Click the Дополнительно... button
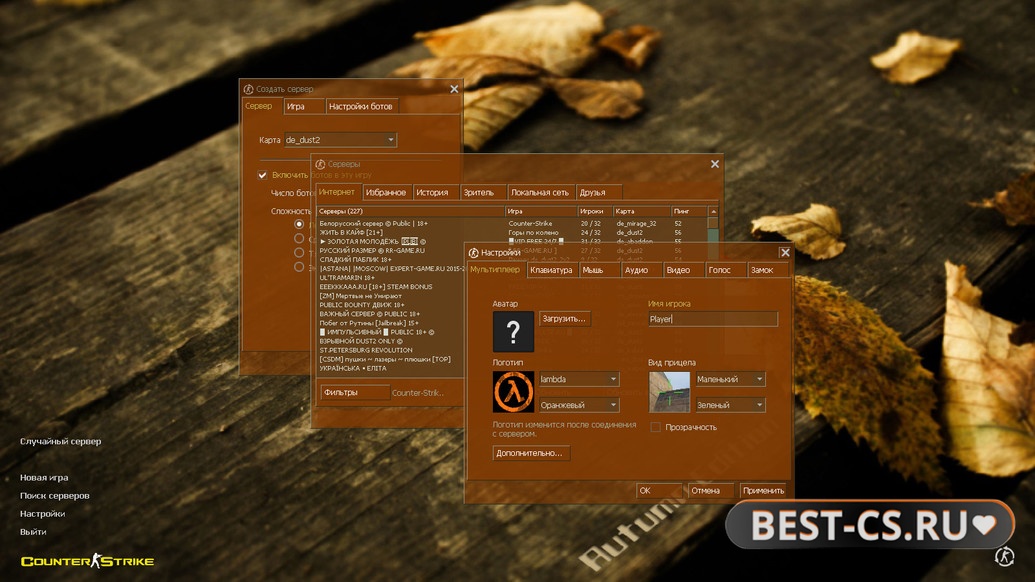 click(529, 453)
